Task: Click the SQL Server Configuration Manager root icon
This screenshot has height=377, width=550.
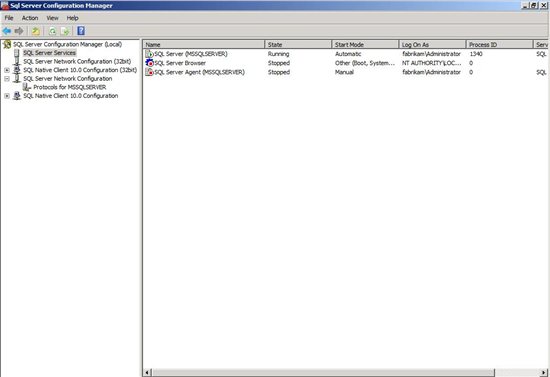Action: pos(7,45)
